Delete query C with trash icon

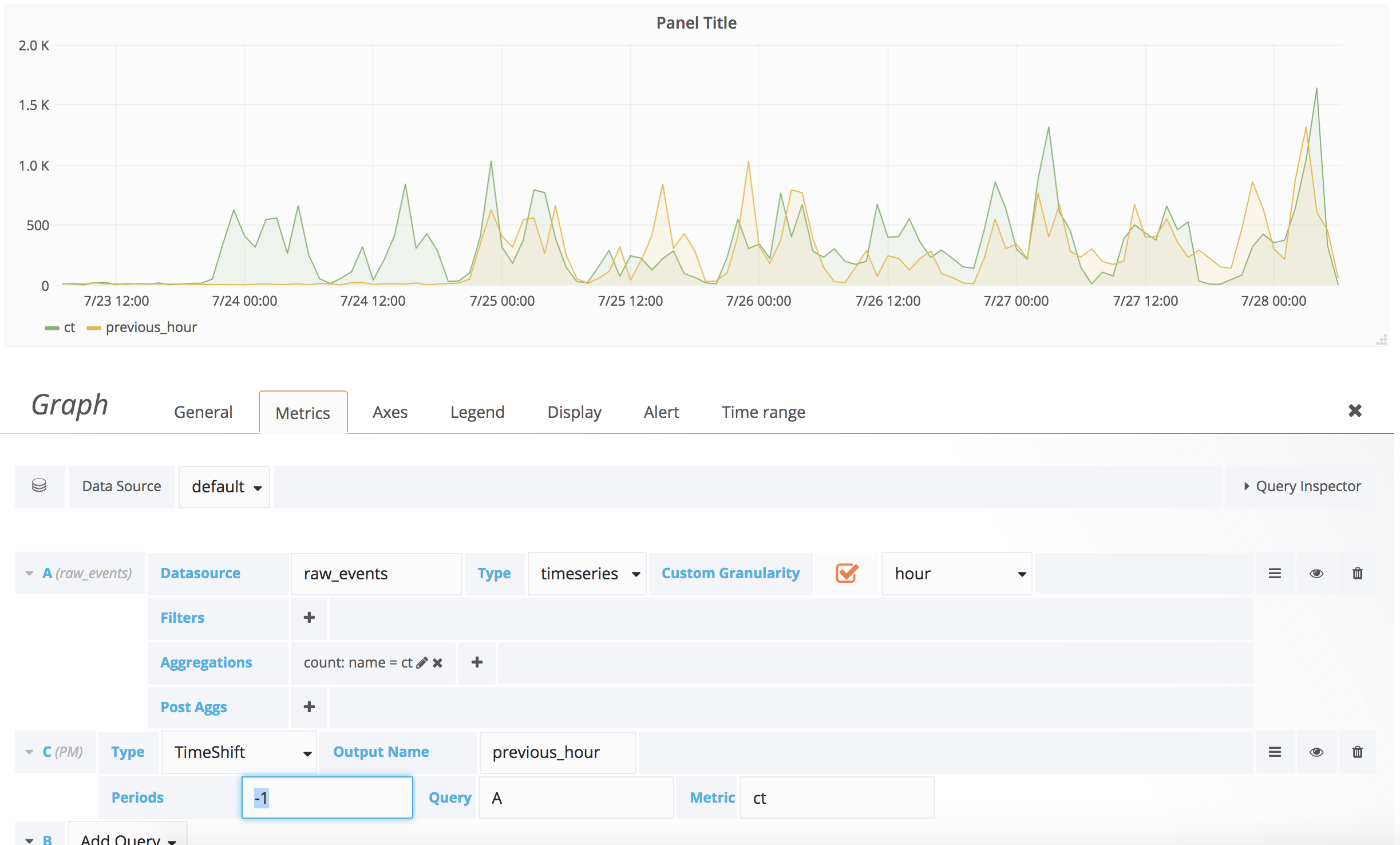(1357, 752)
